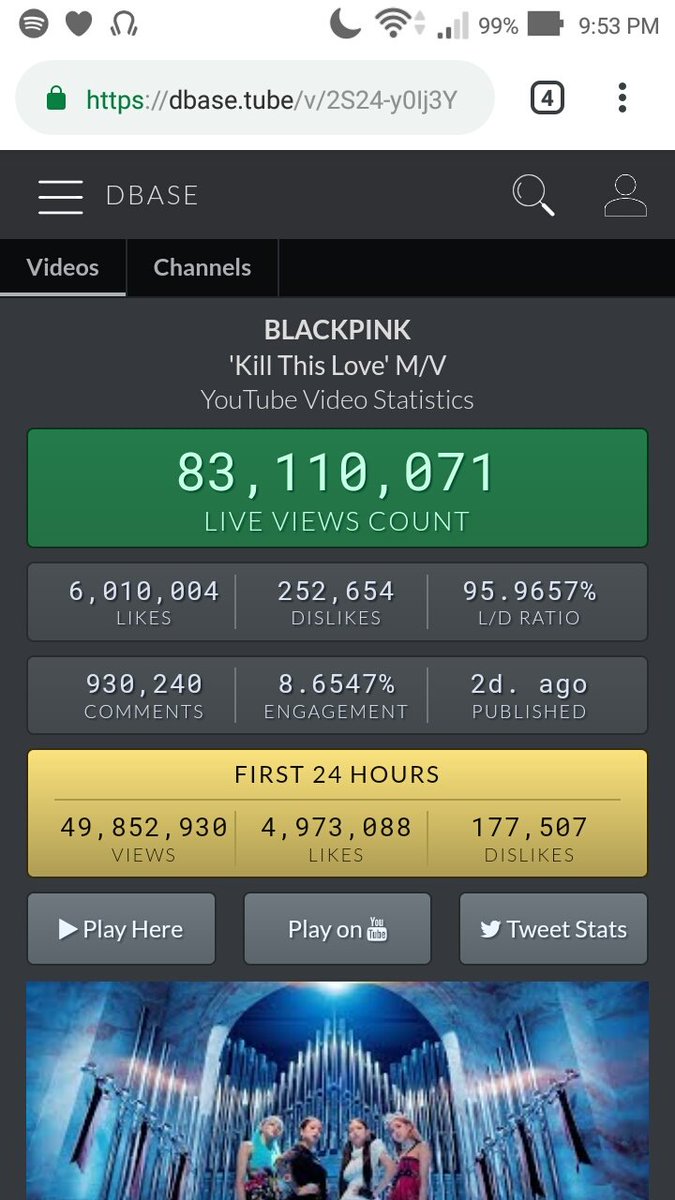Tap the green padlock security icon
Viewport: 675px width, 1200px height.
[x=56, y=98]
